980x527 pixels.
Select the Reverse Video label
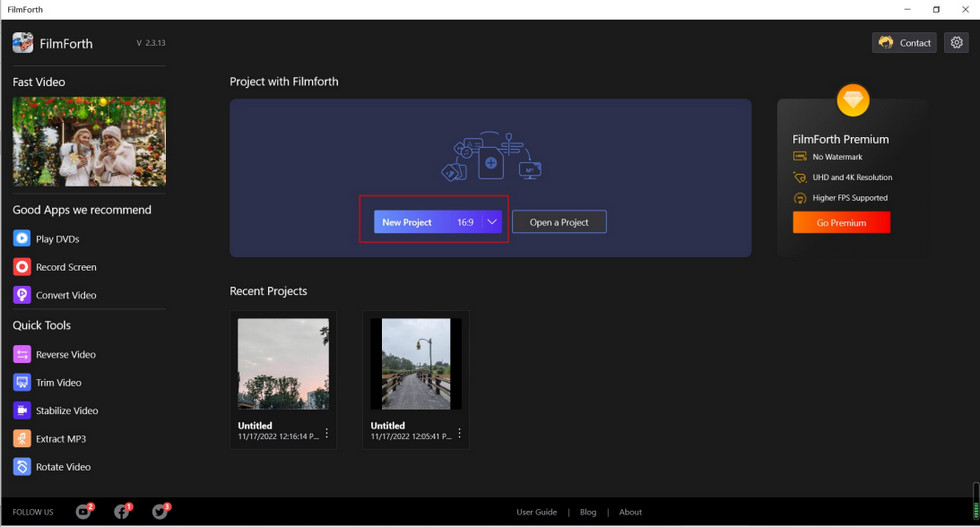tap(66, 354)
